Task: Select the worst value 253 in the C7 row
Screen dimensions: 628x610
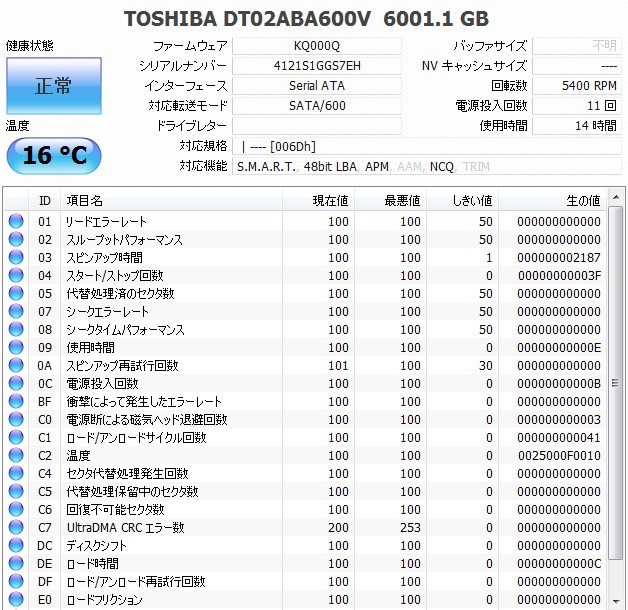Action: coord(410,528)
